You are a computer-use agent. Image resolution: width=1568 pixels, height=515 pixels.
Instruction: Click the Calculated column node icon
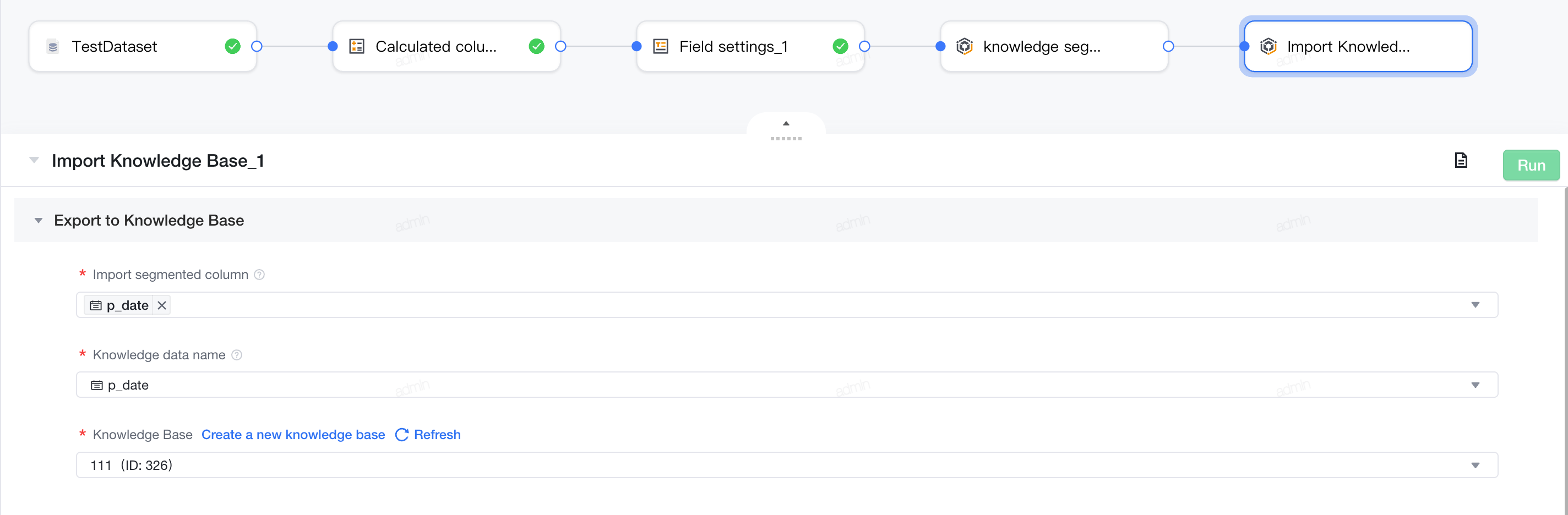tap(357, 46)
